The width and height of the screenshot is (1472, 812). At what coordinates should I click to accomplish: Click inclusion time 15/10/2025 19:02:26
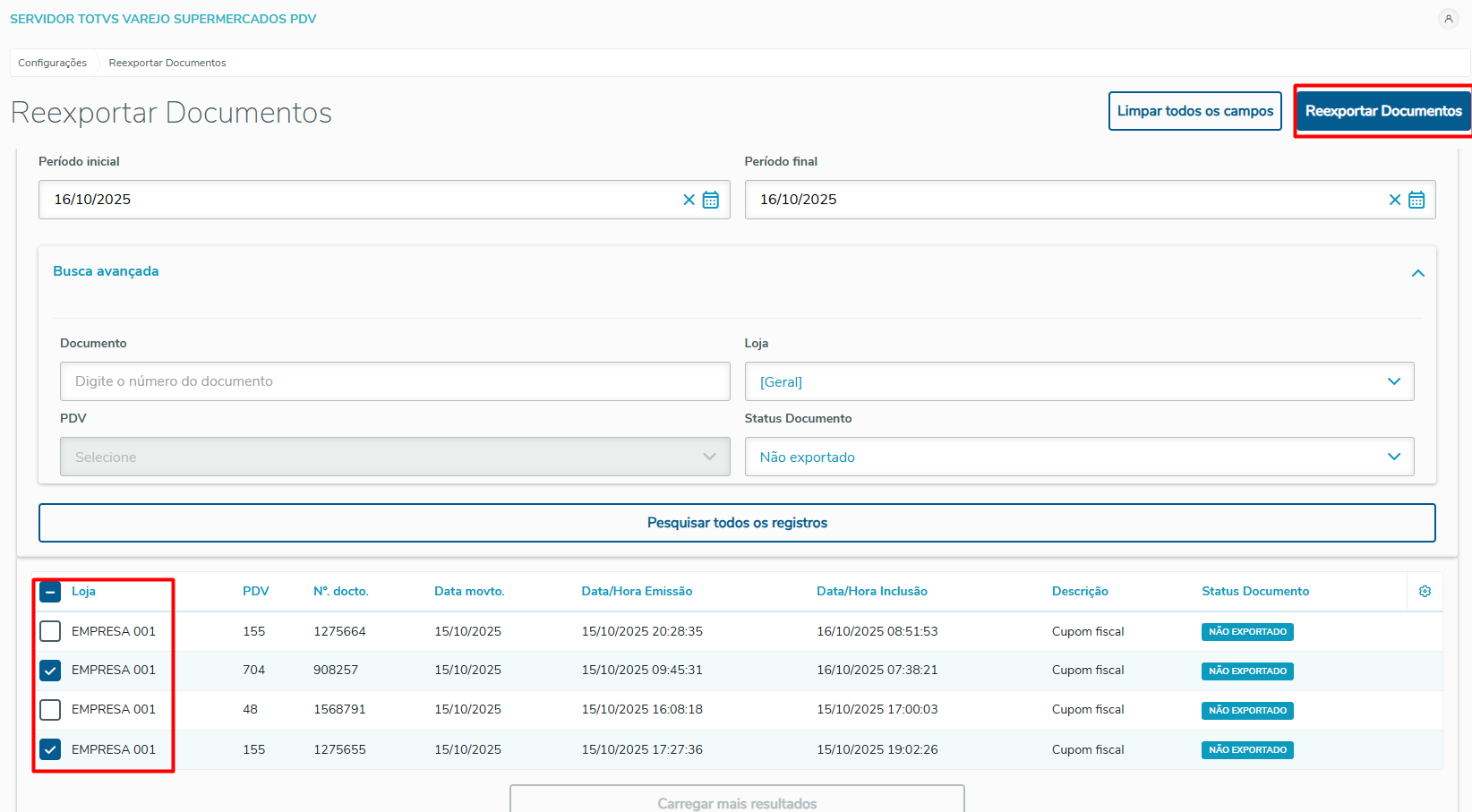[877, 749]
